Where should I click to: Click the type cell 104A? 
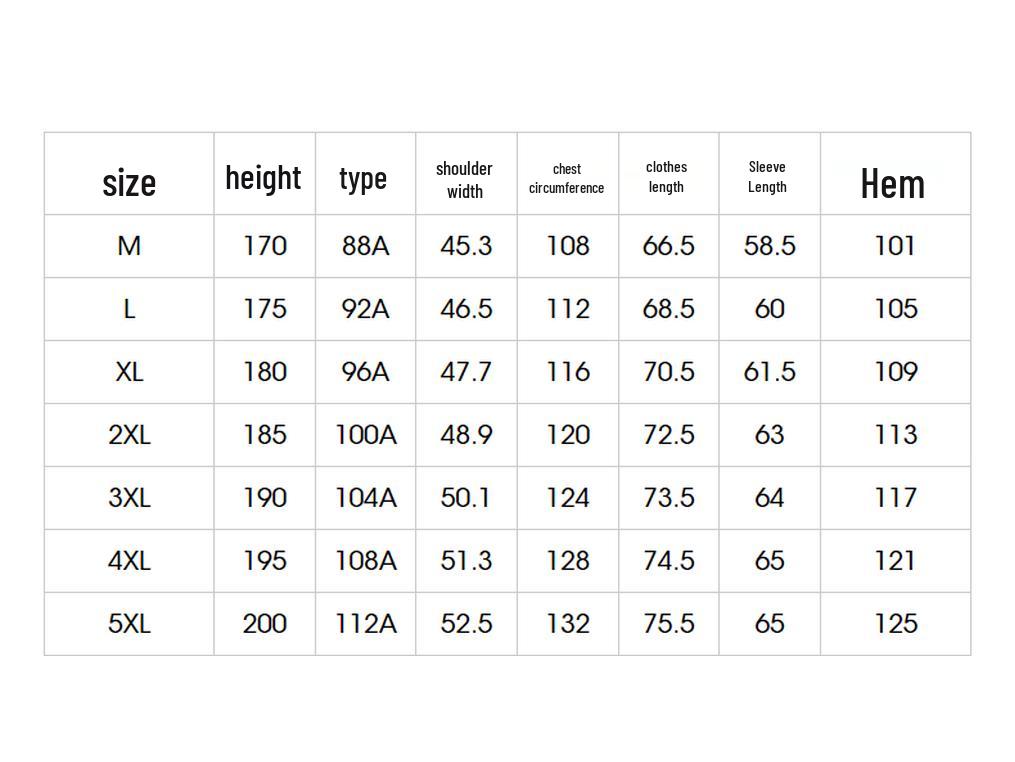365,498
